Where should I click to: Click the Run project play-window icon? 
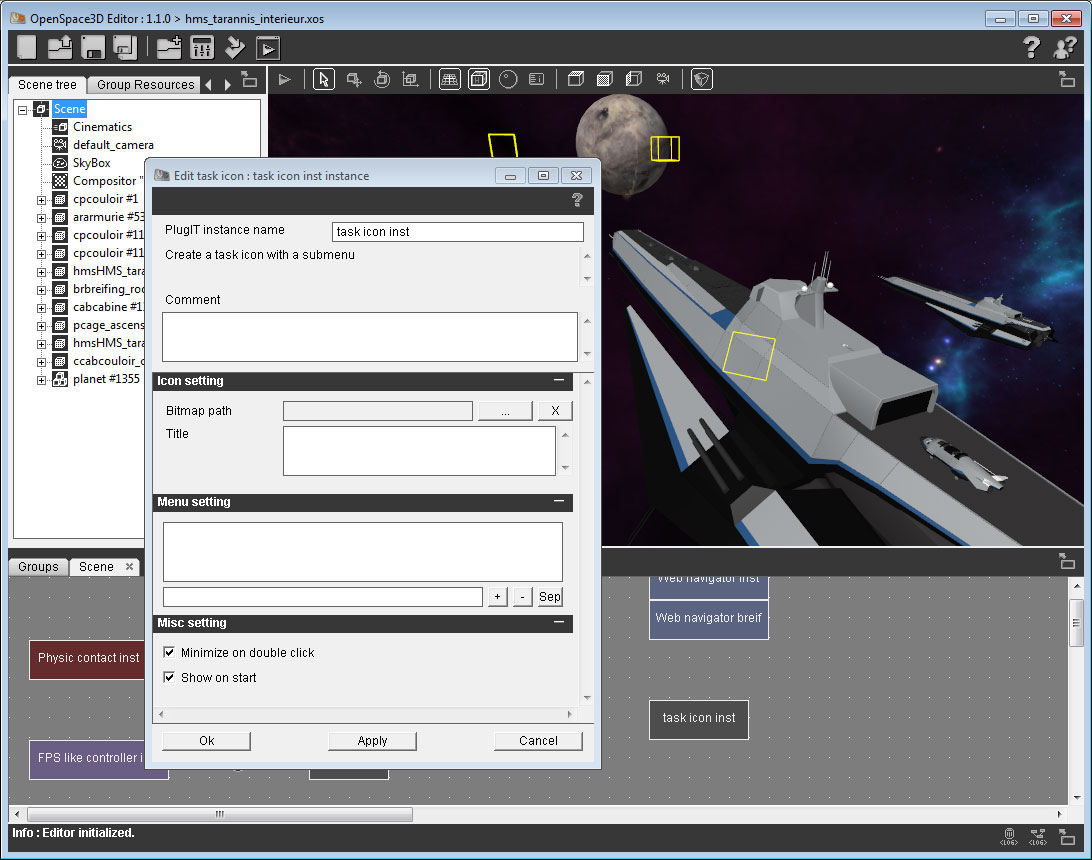[267, 47]
